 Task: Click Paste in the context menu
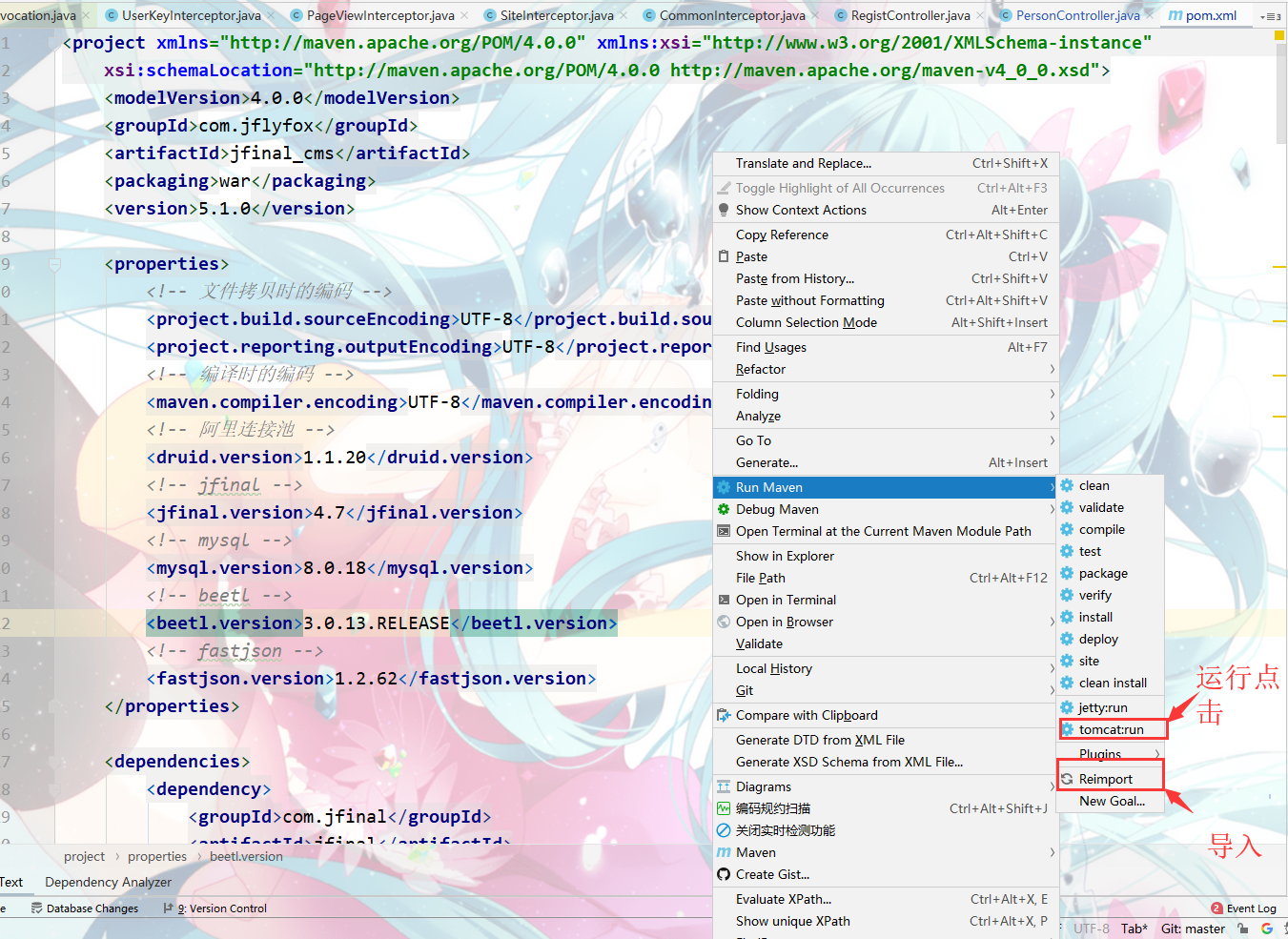coord(886,256)
